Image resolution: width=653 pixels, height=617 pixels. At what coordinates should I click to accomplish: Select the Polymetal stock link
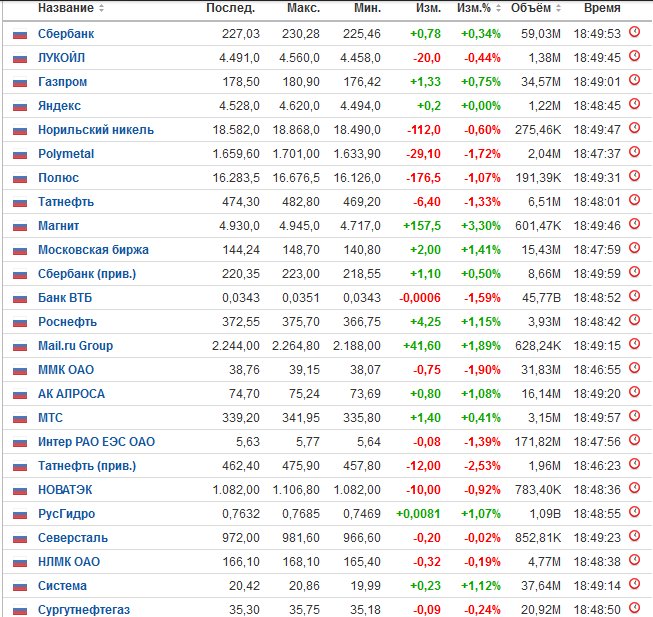click(x=66, y=154)
